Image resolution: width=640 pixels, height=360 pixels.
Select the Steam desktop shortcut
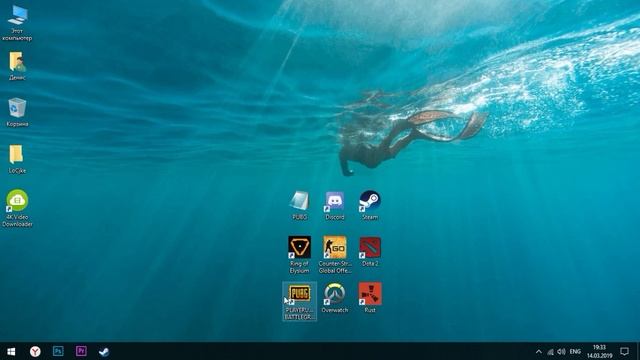coord(370,205)
